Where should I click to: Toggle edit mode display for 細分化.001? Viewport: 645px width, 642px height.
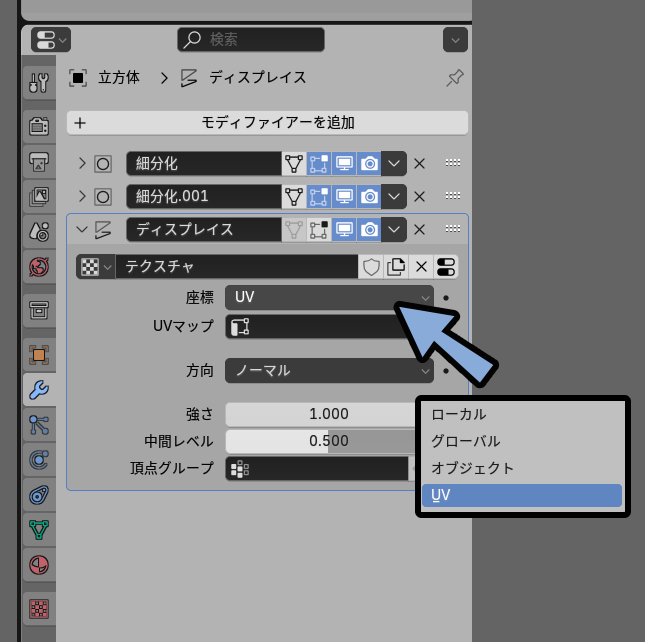(x=319, y=196)
